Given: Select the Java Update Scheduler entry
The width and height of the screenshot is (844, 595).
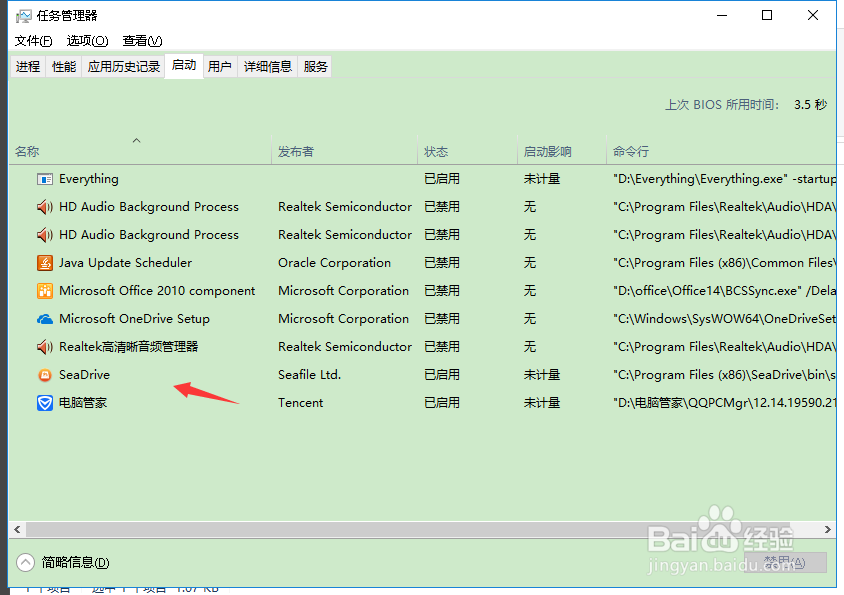Looking at the screenshot, I should point(125,263).
